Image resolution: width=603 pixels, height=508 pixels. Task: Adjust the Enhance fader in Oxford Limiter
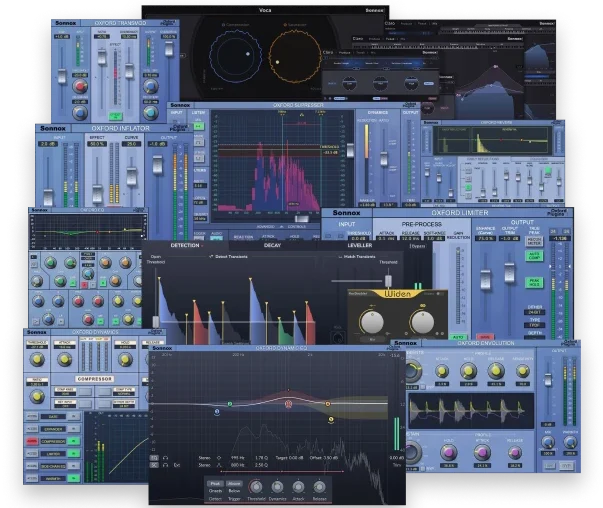pyautogui.click(x=485, y=279)
